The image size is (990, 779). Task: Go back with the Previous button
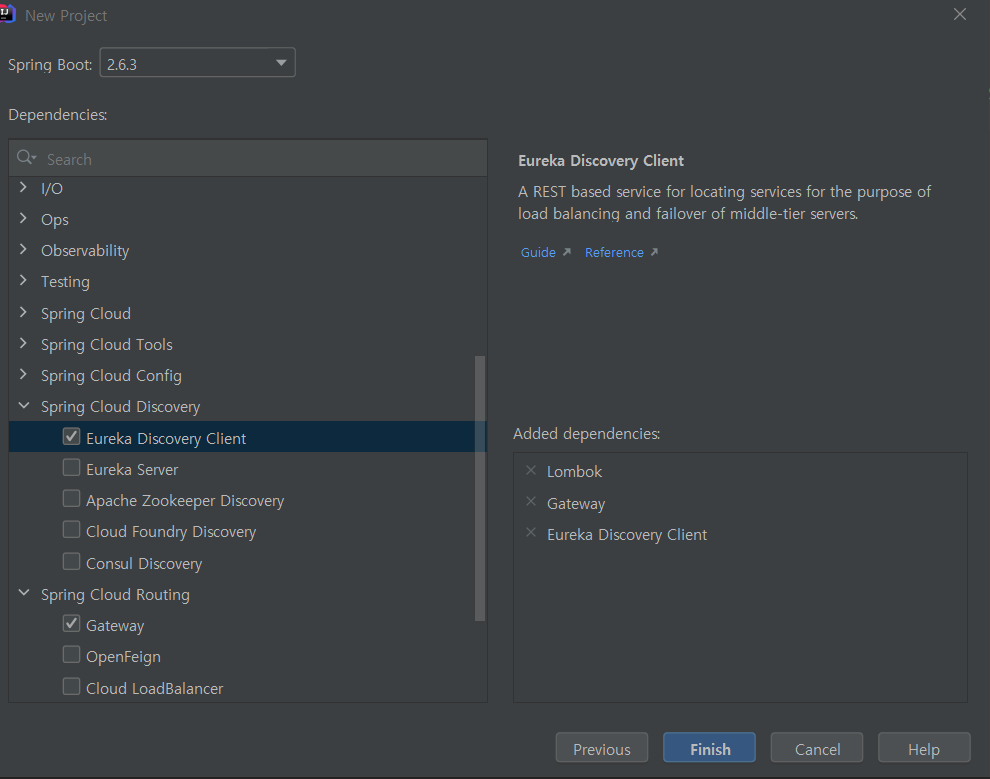pyautogui.click(x=602, y=748)
